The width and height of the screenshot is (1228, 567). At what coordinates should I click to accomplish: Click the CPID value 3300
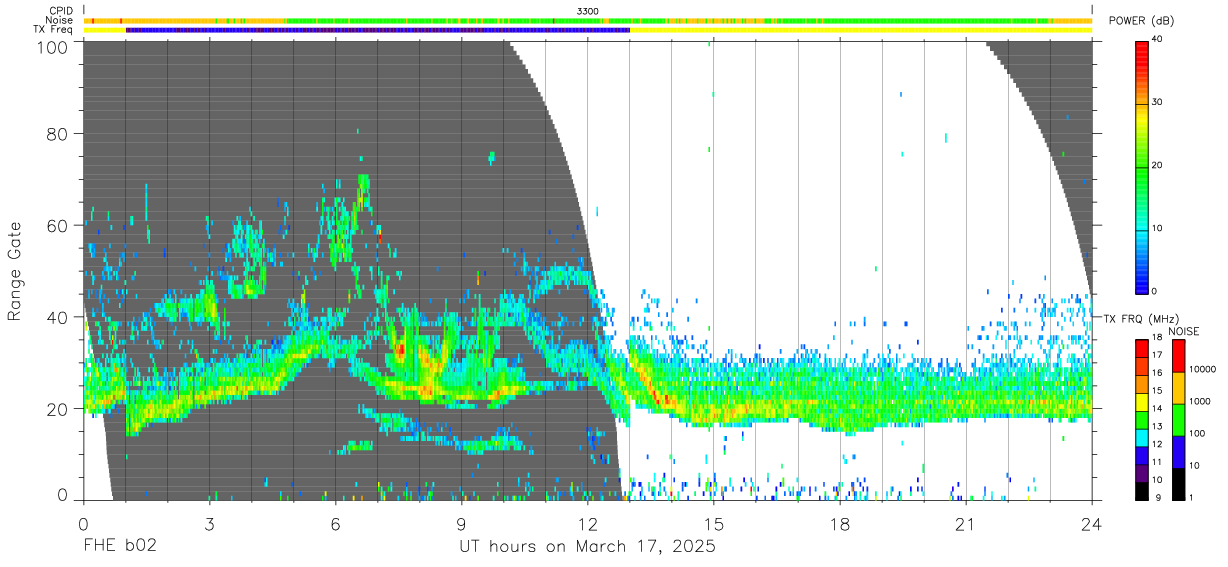point(588,10)
